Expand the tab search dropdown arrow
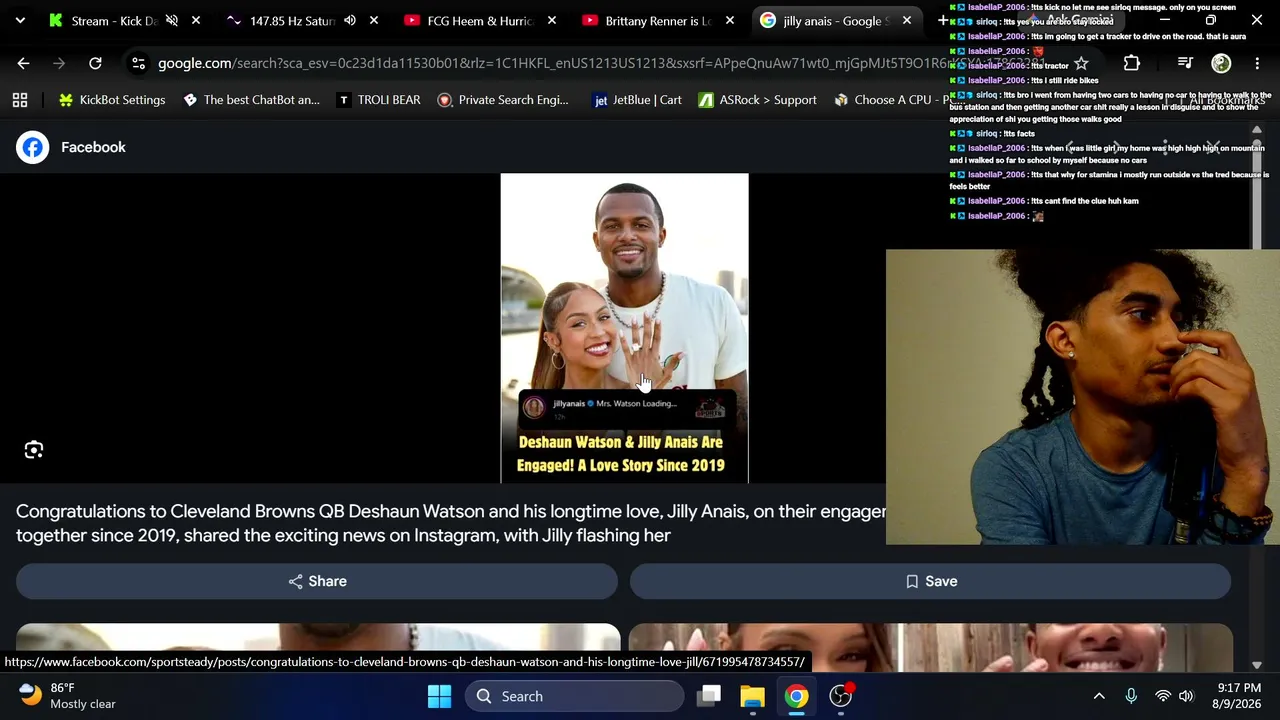 (x=20, y=21)
